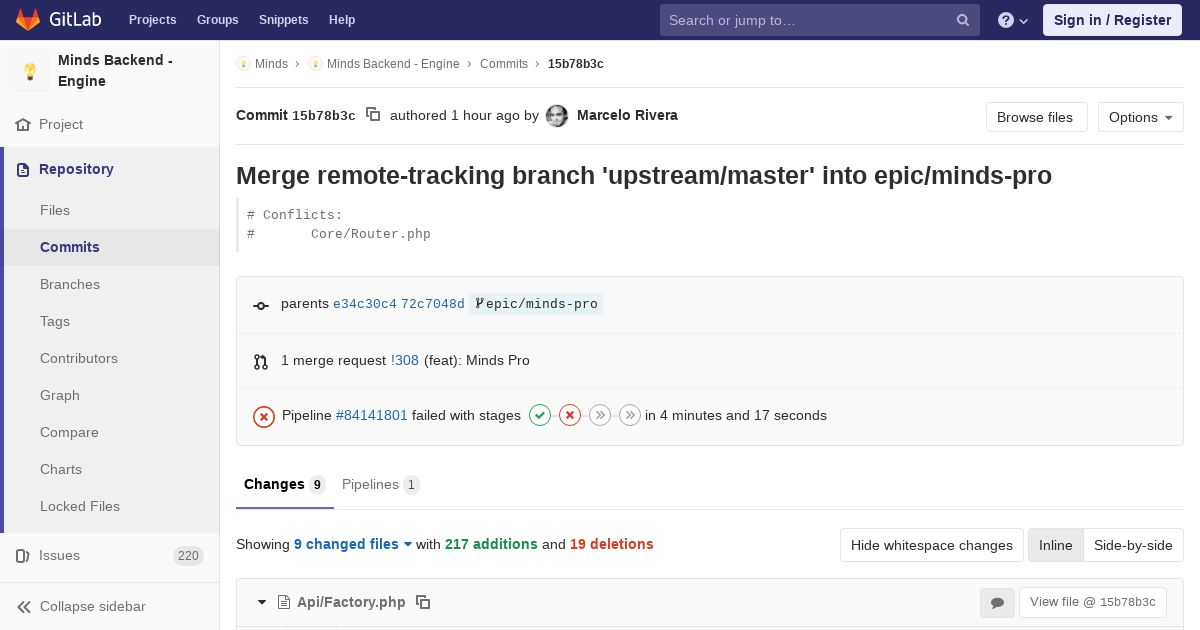The width and height of the screenshot is (1200, 630).
Task: Click Hide whitespace changes
Action: pyautogui.click(x=932, y=545)
